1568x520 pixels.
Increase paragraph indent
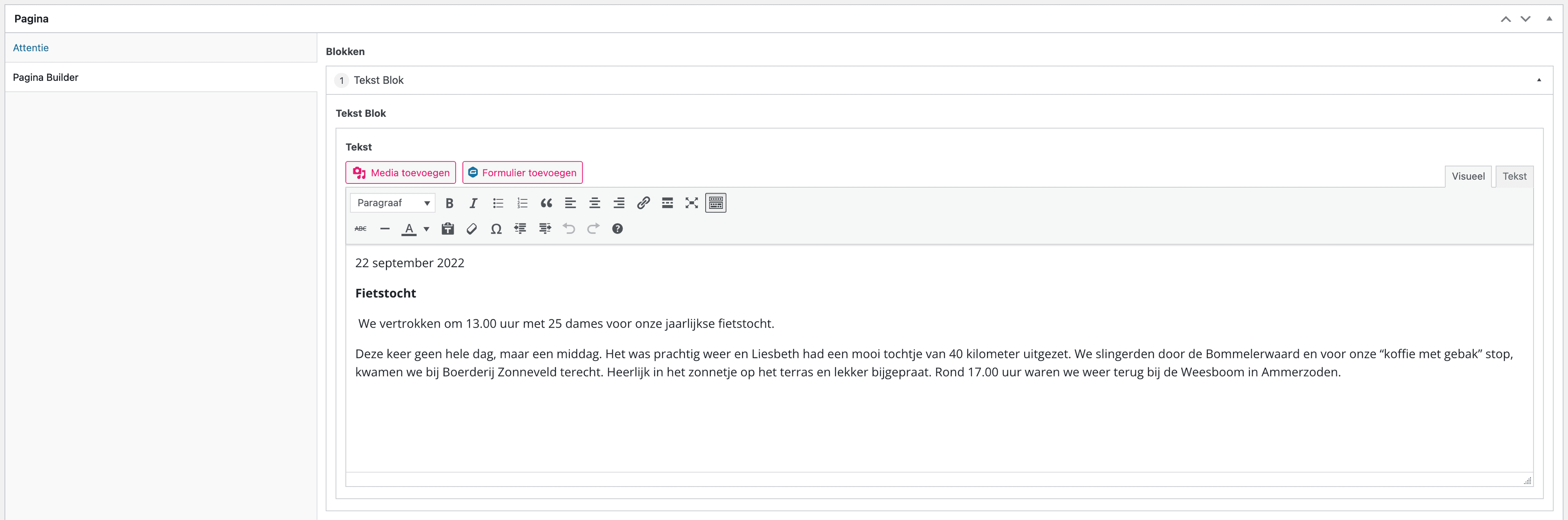tap(545, 229)
